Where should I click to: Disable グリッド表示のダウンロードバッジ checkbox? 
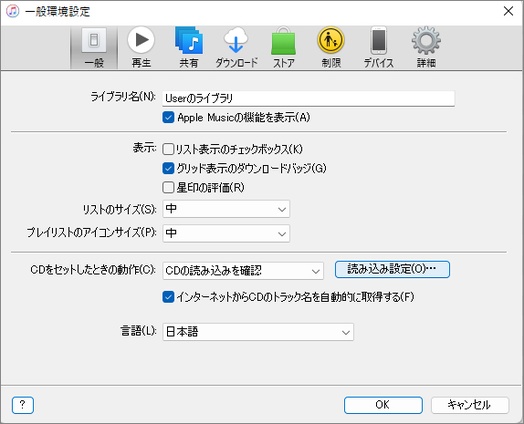[168, 168]
